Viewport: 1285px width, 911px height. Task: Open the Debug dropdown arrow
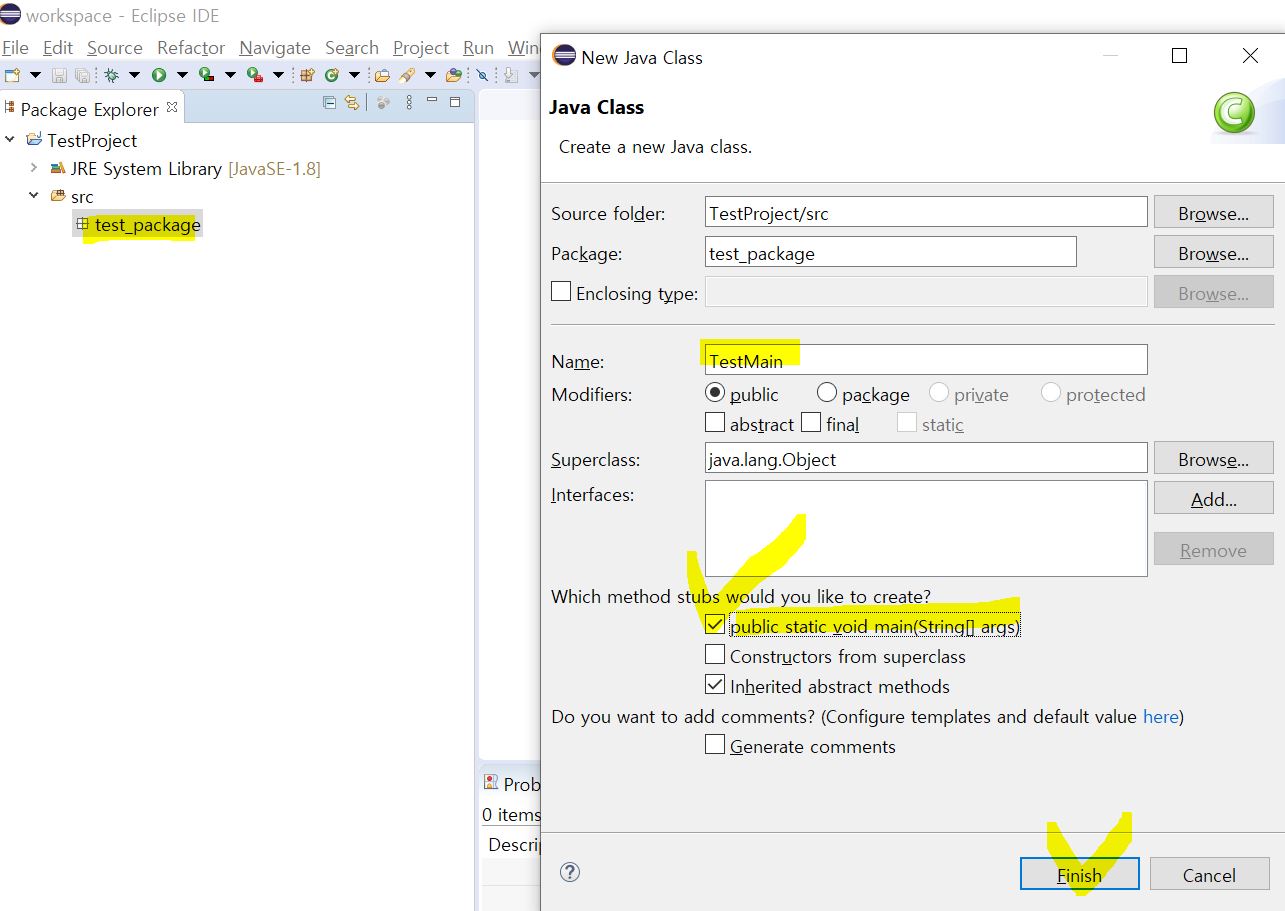tap(134, 75)
